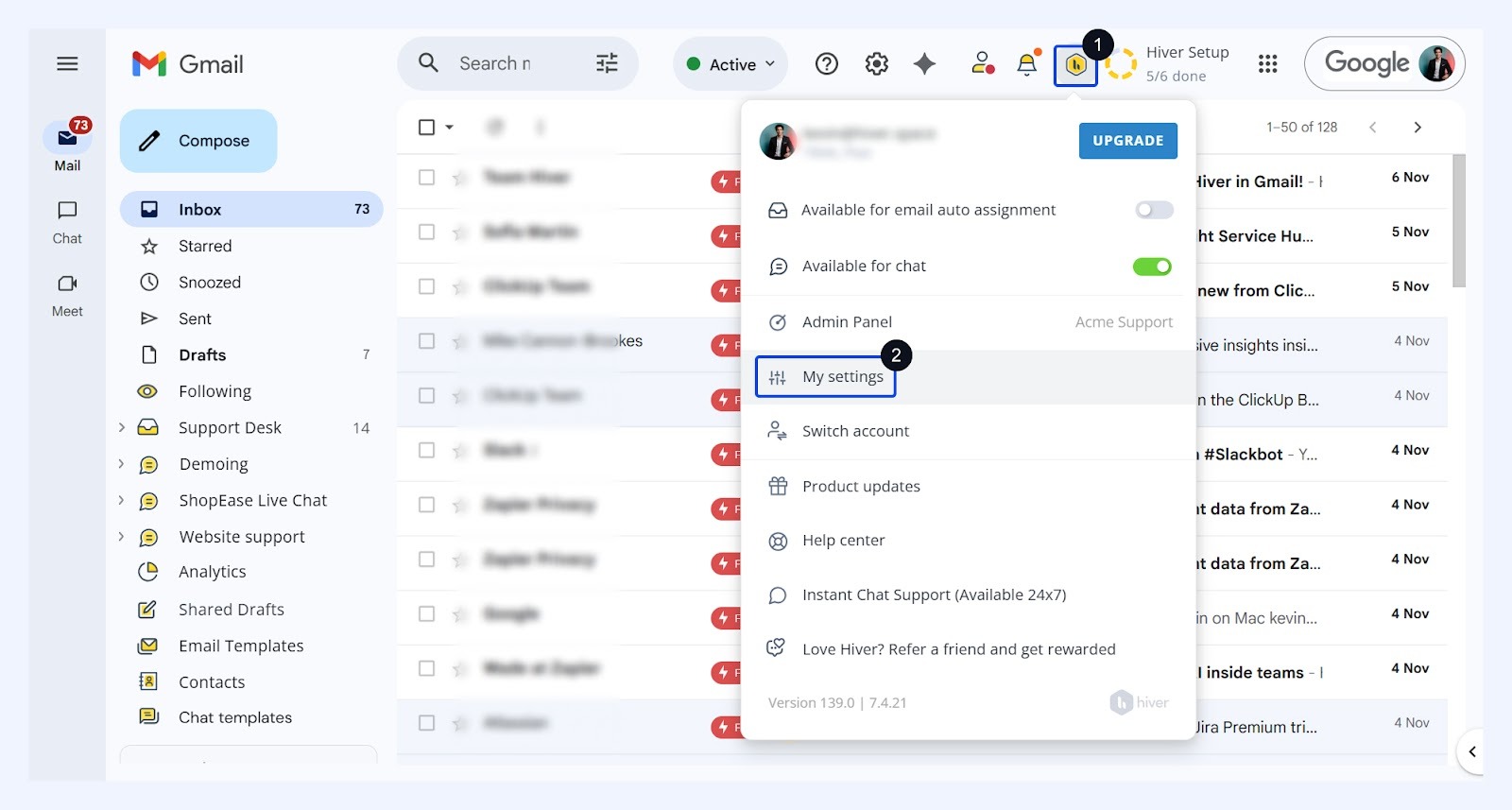Open the Google account profile picture
This screenshot has height=810, width=1512.
click(x=1436, y=64)
